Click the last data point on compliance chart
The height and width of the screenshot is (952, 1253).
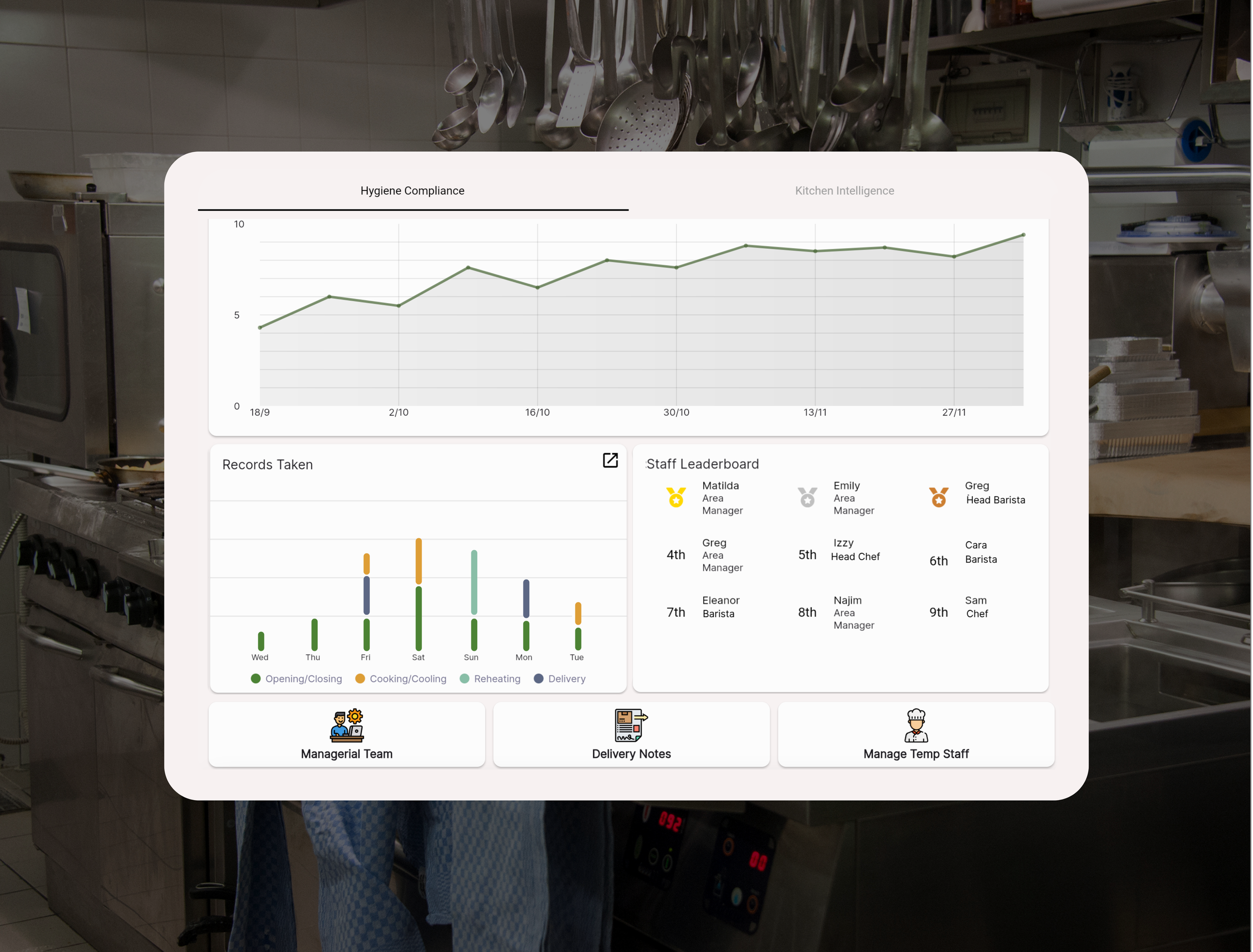point(1023,234)
